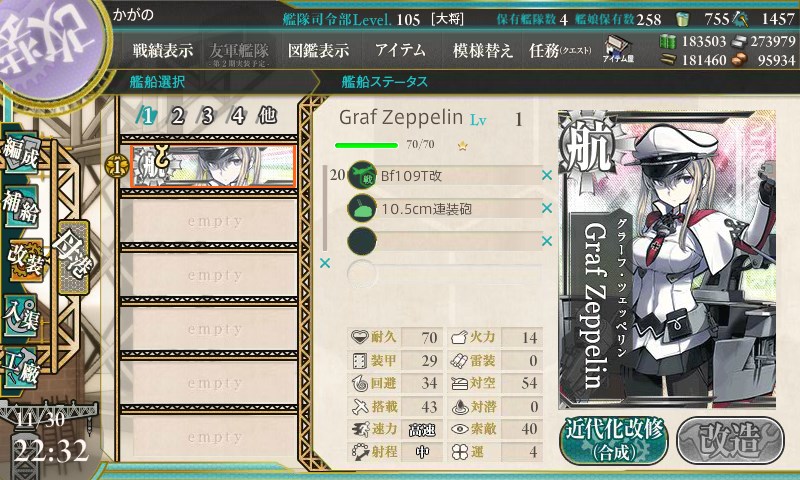Click the 10.5cm連装砲 gun equipment icon
This screenshot has height=480, width=800.
pos(362,209)
